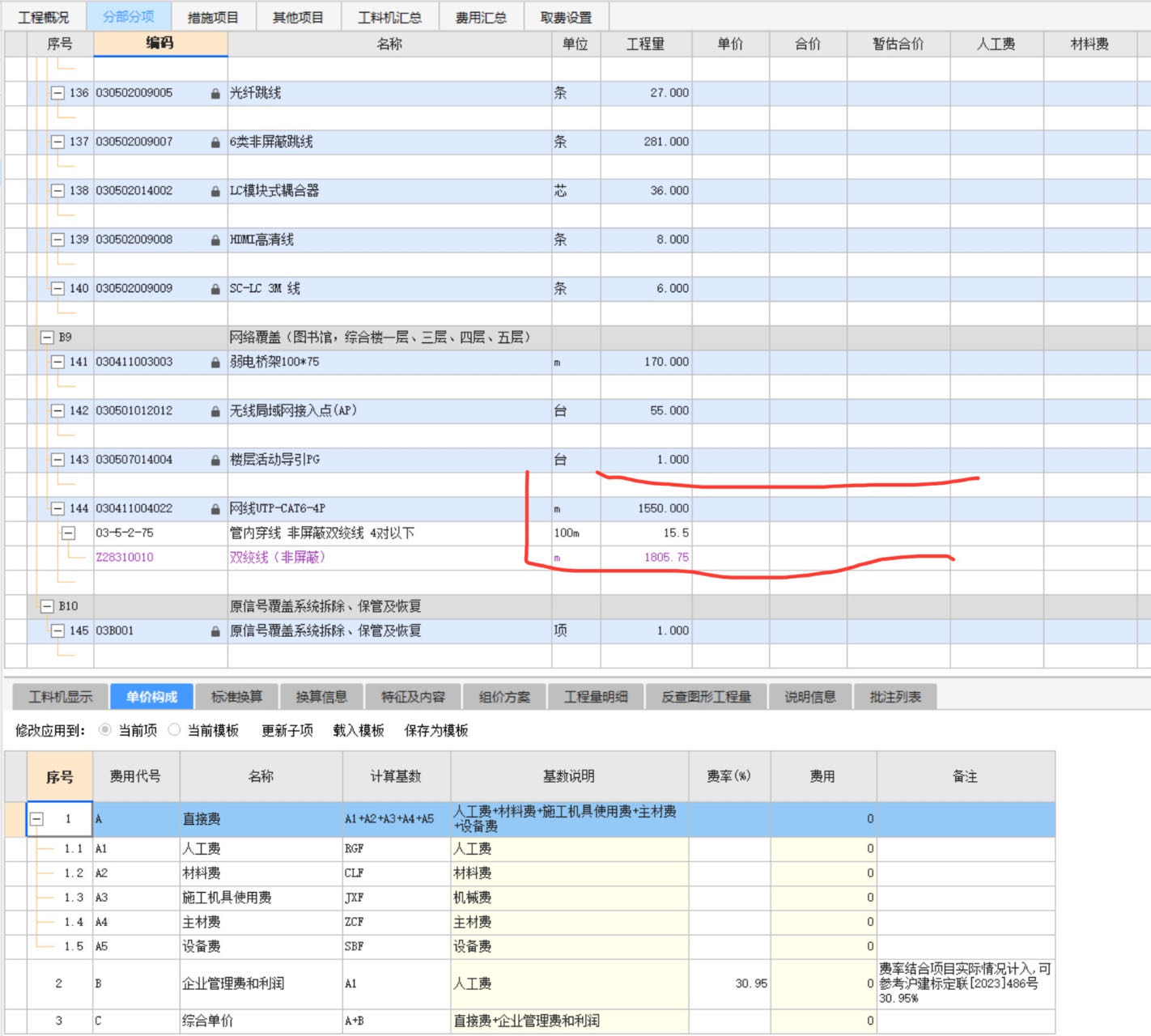Select quantity cell 1805.75

[646, 558]
